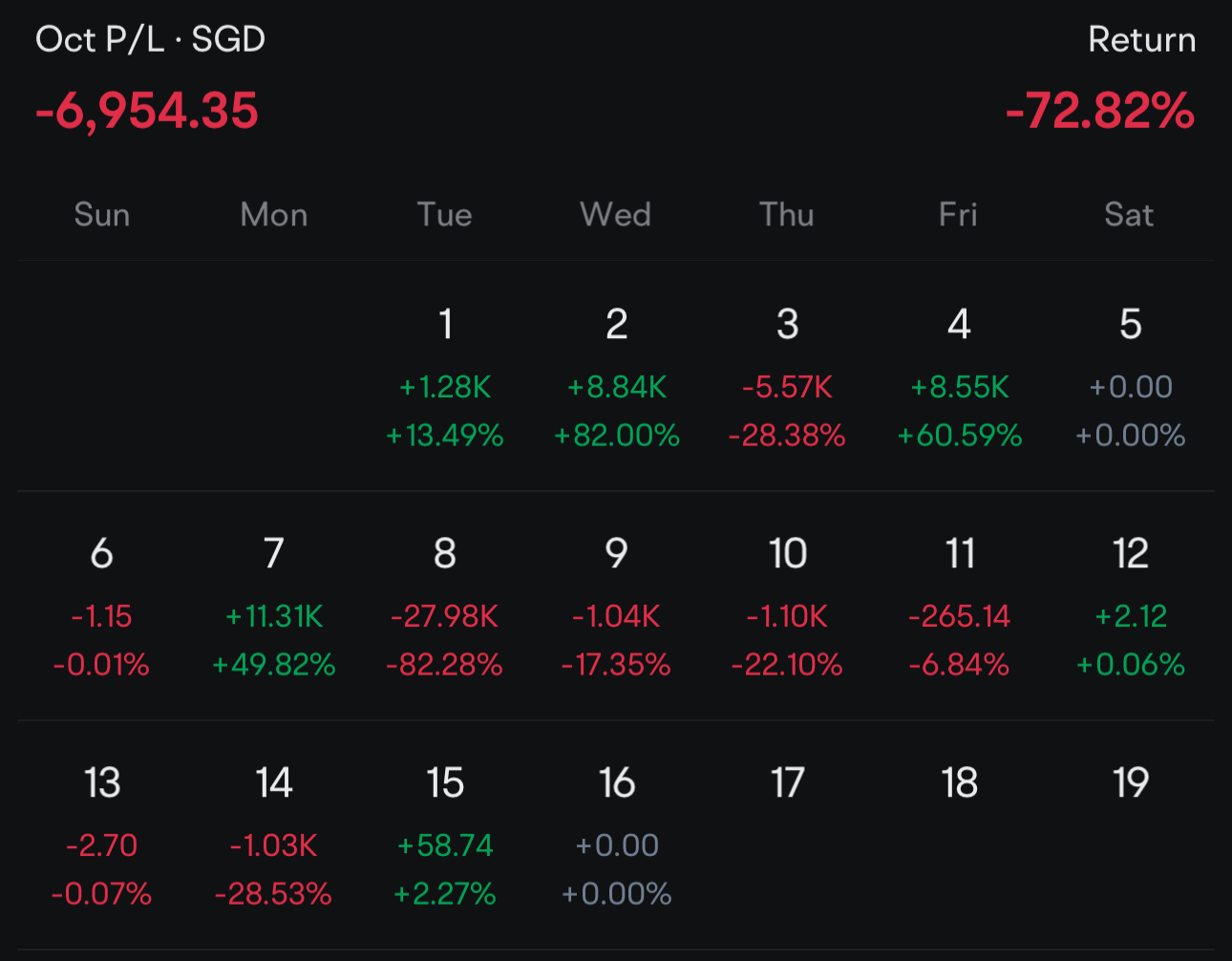Click the -27.98K loss value

point(445,616)
